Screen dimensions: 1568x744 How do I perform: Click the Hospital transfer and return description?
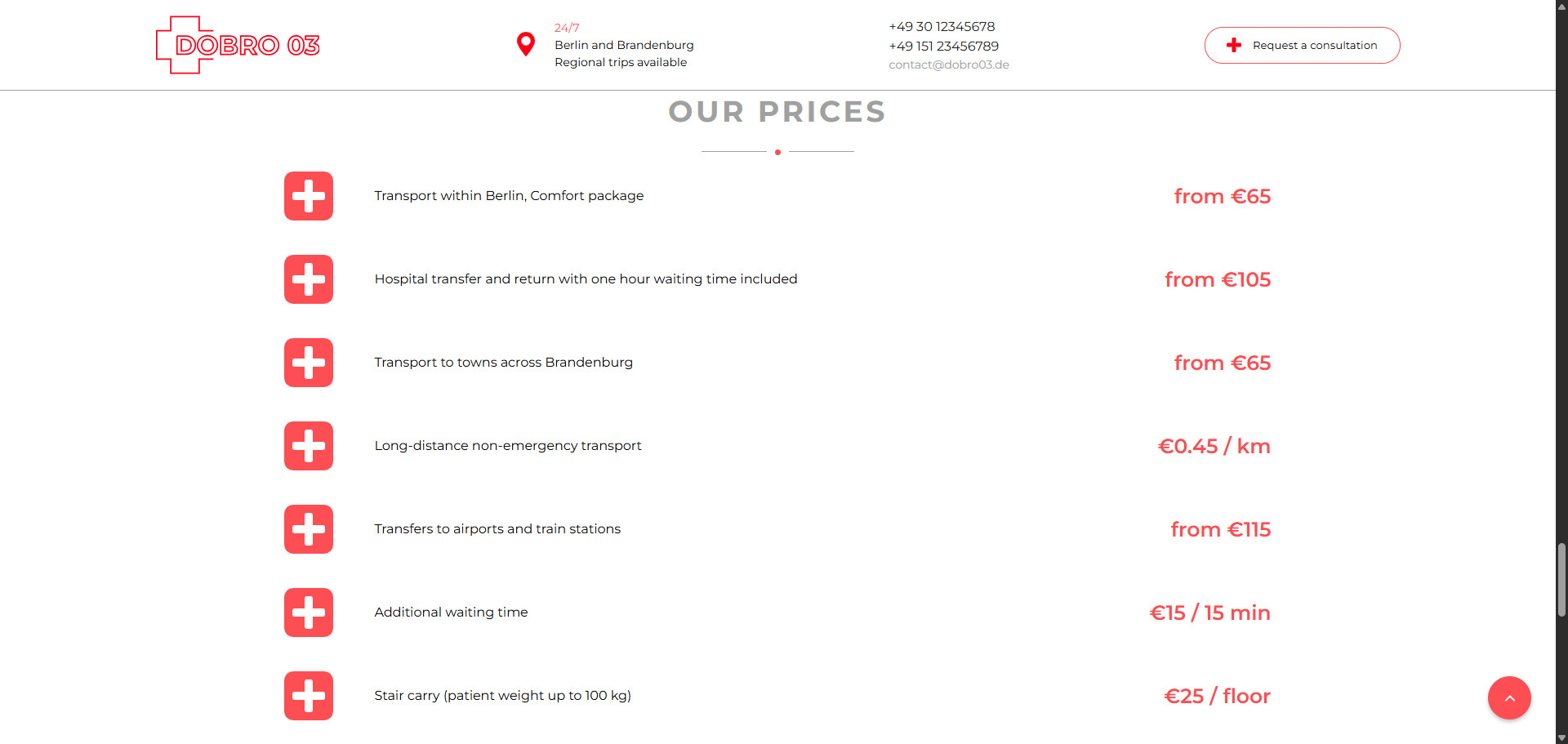(586, 279)
